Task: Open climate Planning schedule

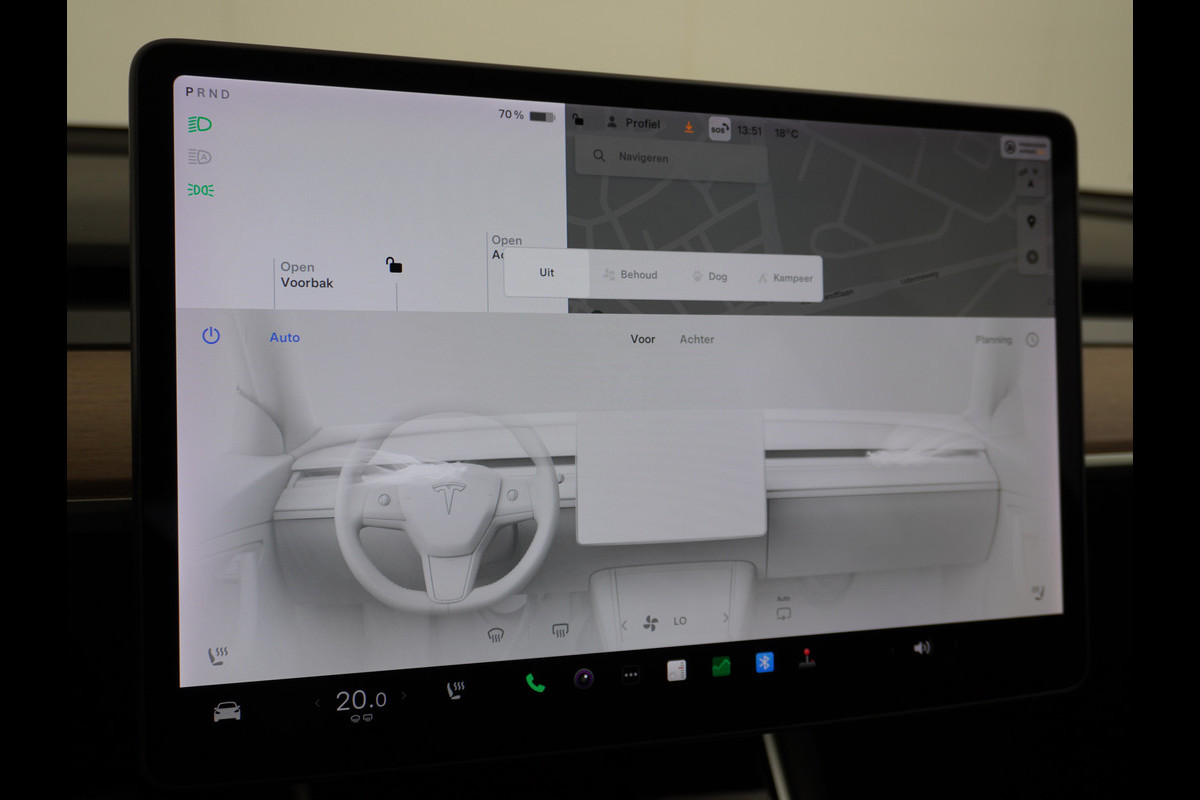Action: [x=994, y=340]
